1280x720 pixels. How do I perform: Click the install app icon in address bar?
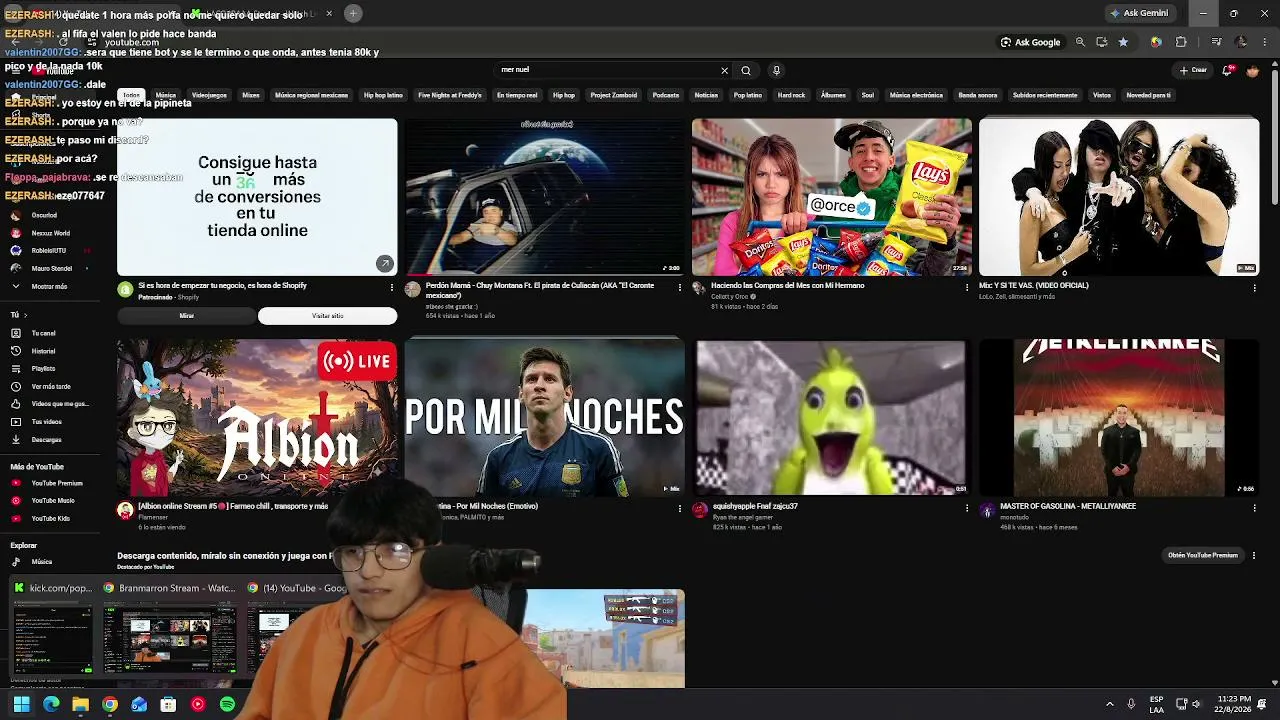1101,42
